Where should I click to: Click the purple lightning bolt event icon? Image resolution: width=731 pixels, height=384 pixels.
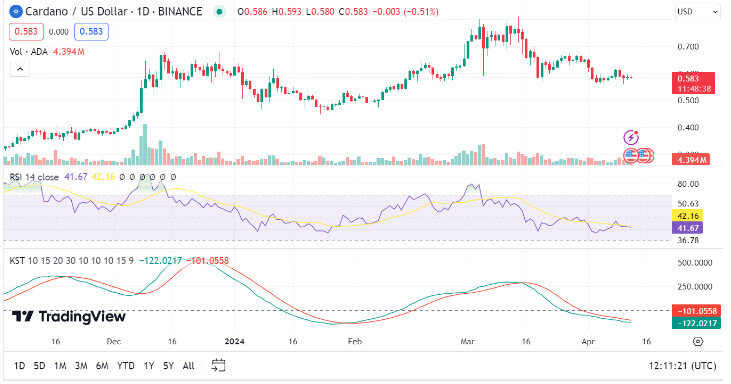pyautogui.click(x=631, y=137)
